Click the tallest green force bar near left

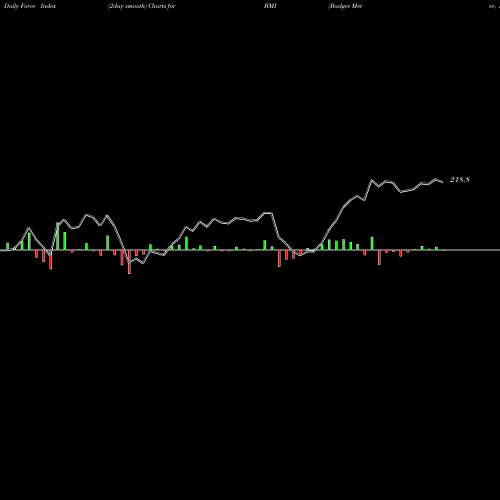58,236
